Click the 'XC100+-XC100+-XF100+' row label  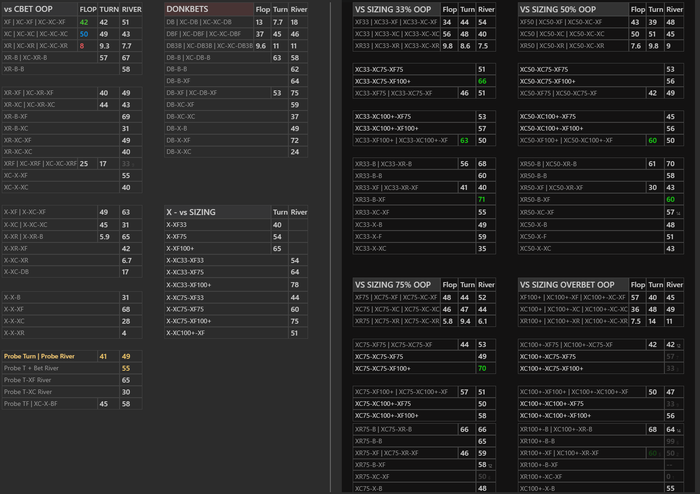(555, 415)
